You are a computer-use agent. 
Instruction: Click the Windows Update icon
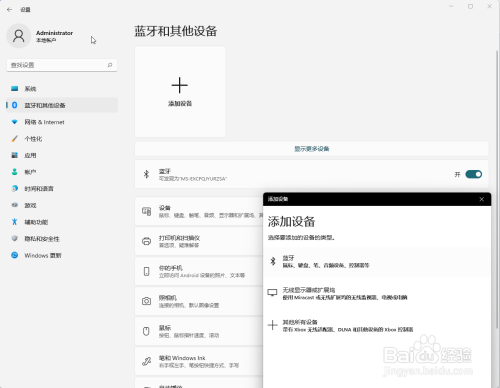coord(14,255)
